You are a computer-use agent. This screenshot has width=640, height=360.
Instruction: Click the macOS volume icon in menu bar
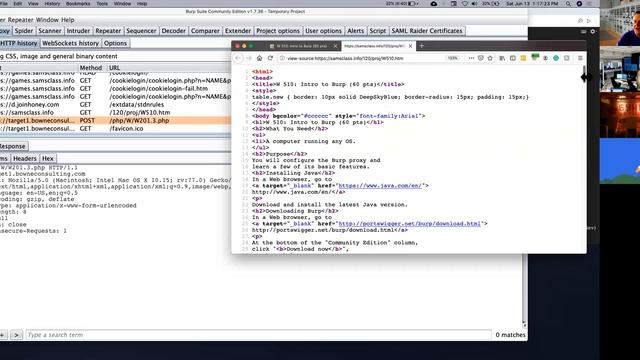tap(474, 4)
